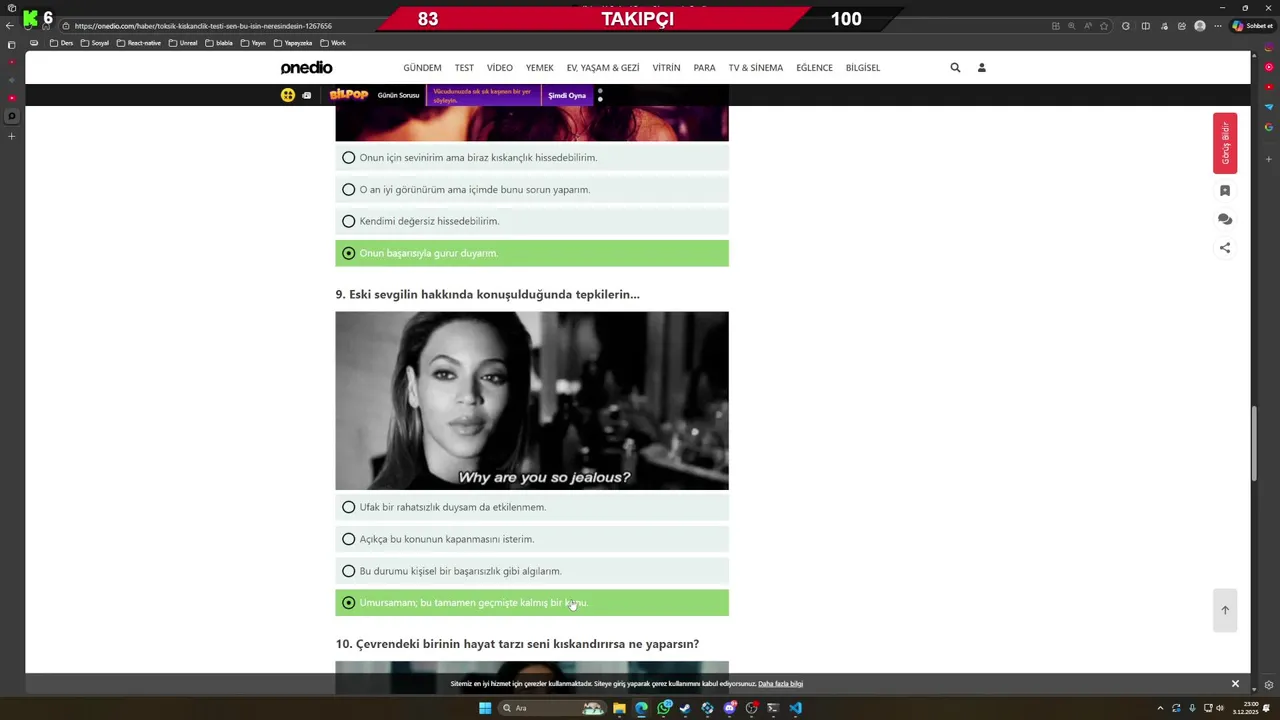Select 'Açıkça bu konunun kapanmasını isterim'
The height and width of the screenshot is (720, 1280).
pyautogui.click(x=532, y=539)
